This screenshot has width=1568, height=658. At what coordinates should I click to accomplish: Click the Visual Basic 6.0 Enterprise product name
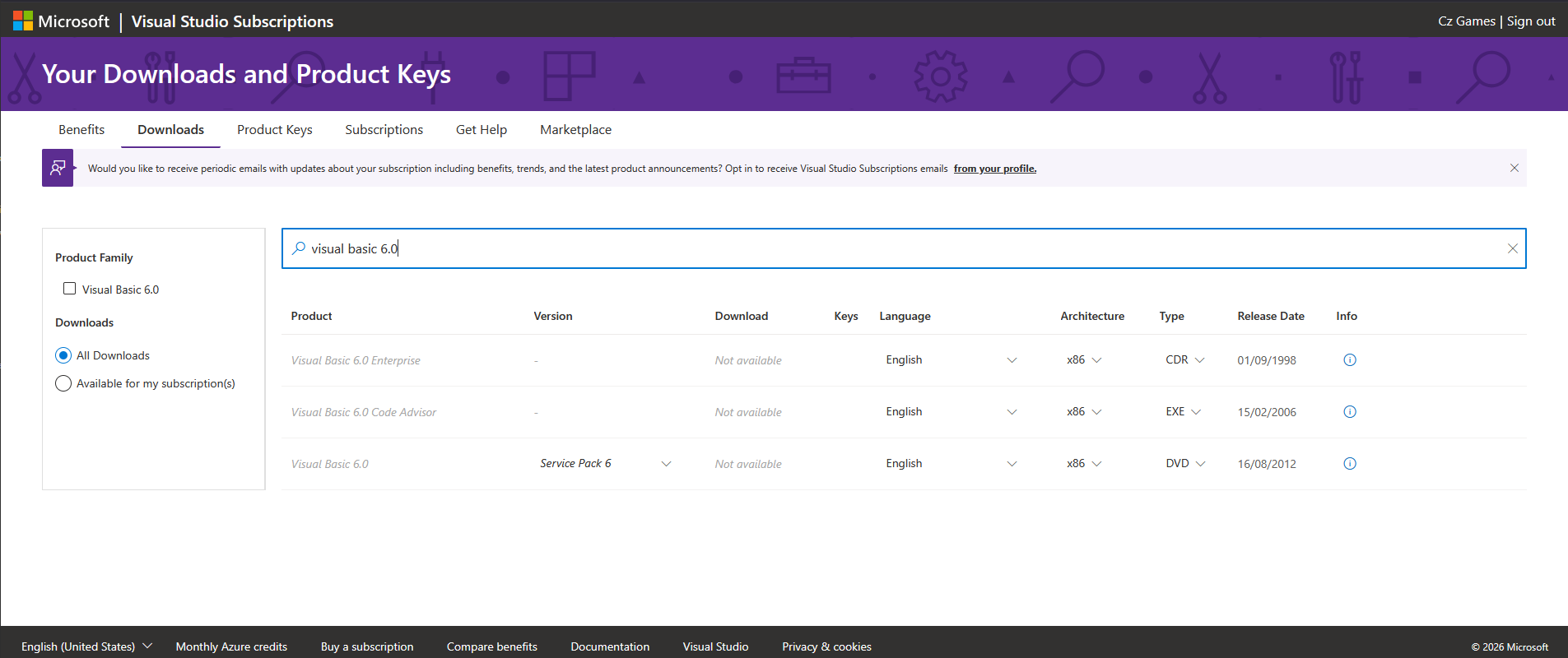click(356, 360)
